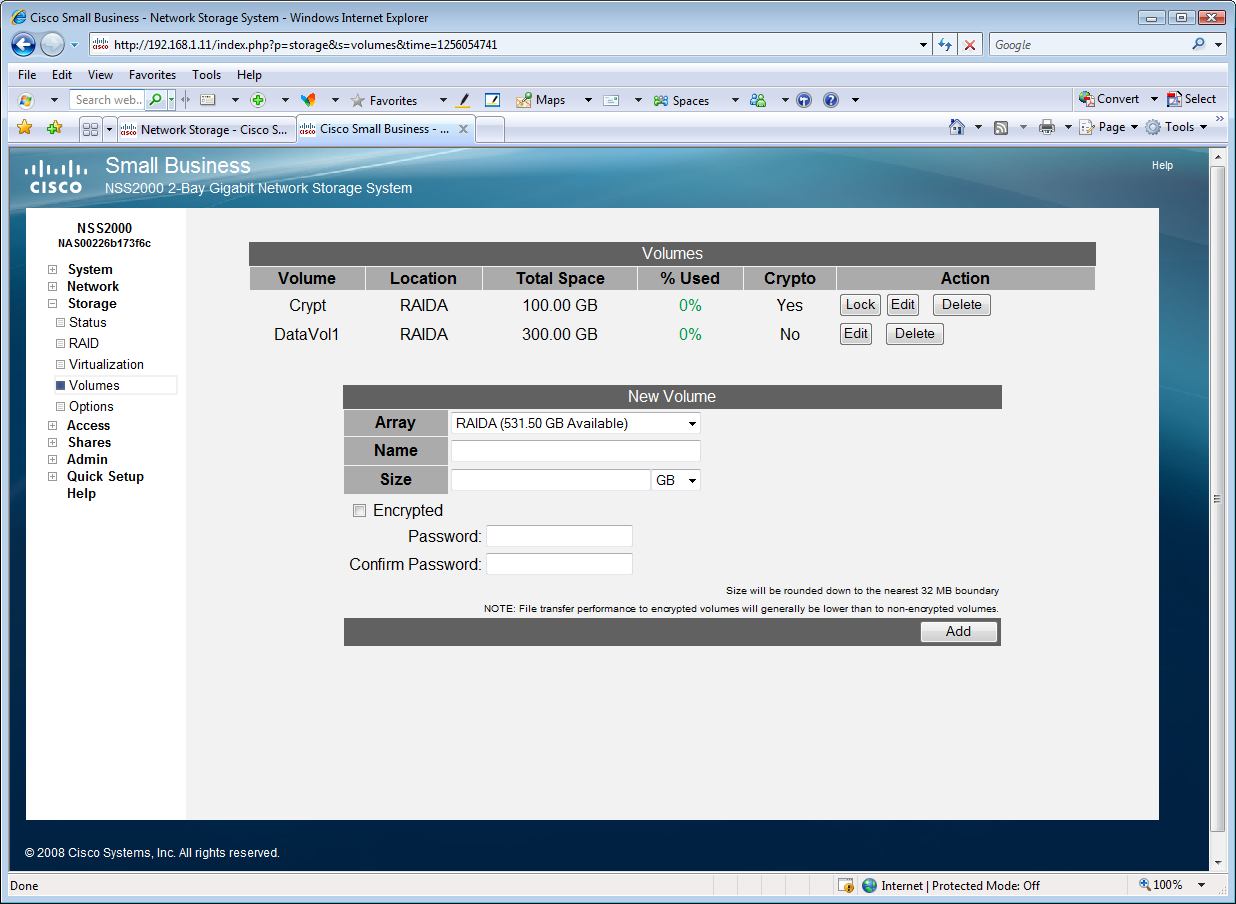Open the Help menu in menu bar
The width and height of the screenshot is (1236, 904).
tap(249, 75)
